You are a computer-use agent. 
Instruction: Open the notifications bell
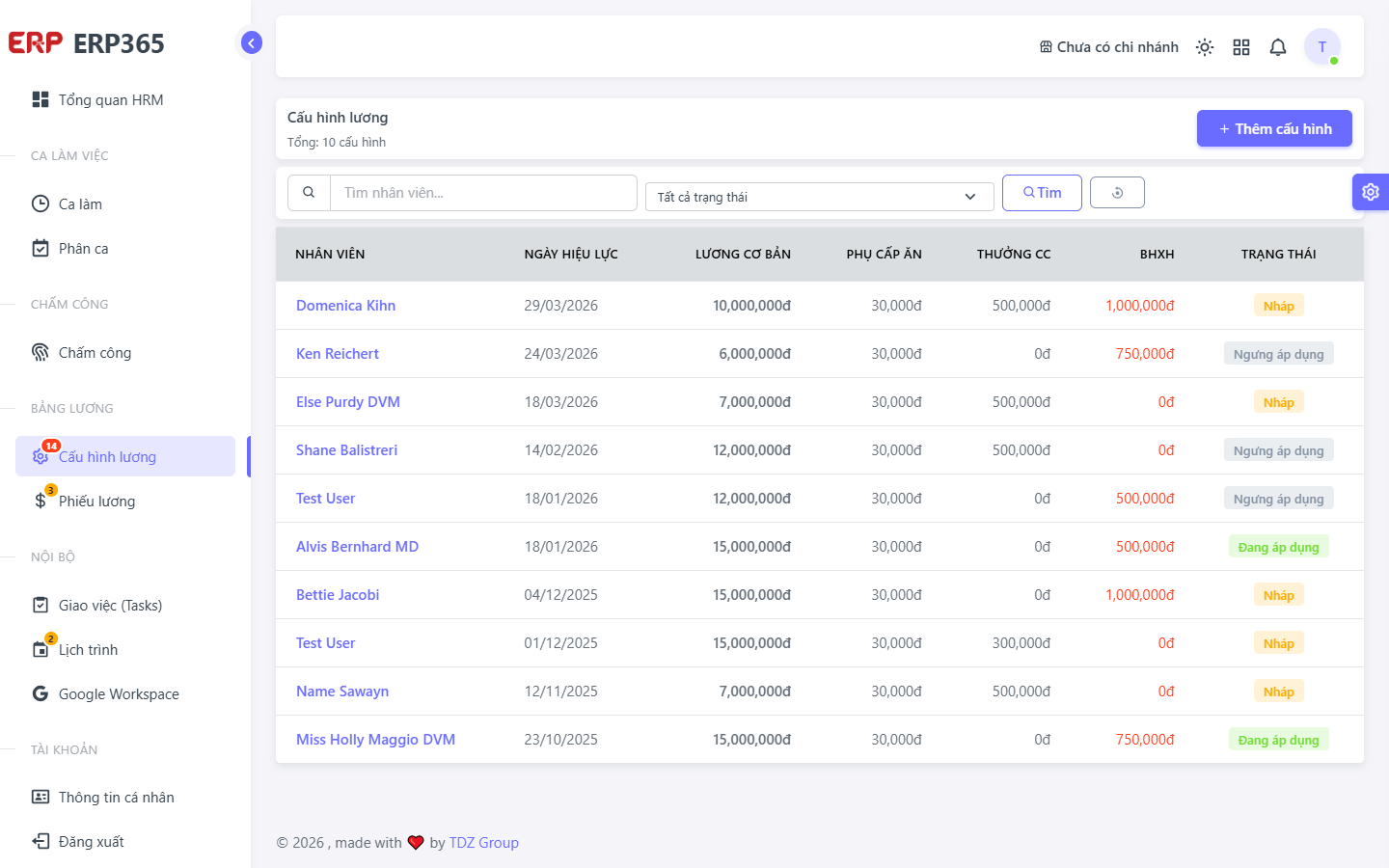coord(1278,47)
